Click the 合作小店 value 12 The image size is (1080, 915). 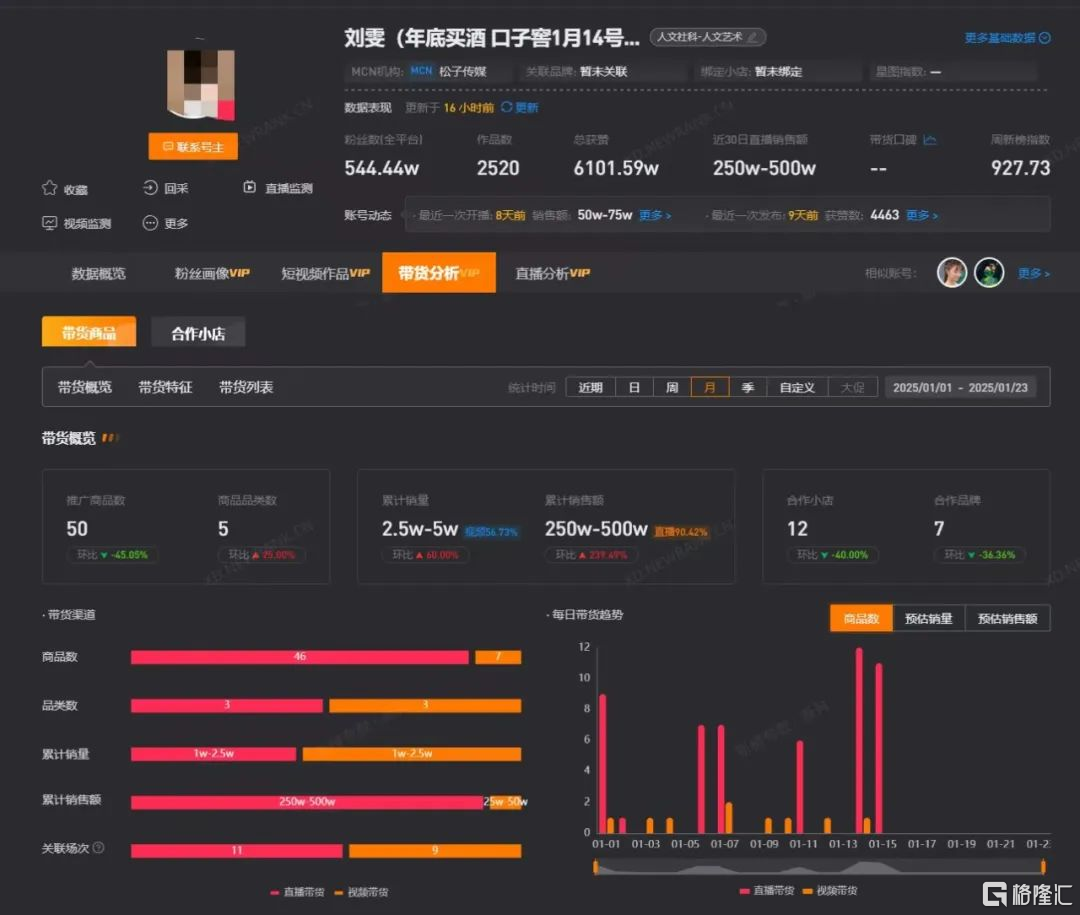(x=797, y=528)
